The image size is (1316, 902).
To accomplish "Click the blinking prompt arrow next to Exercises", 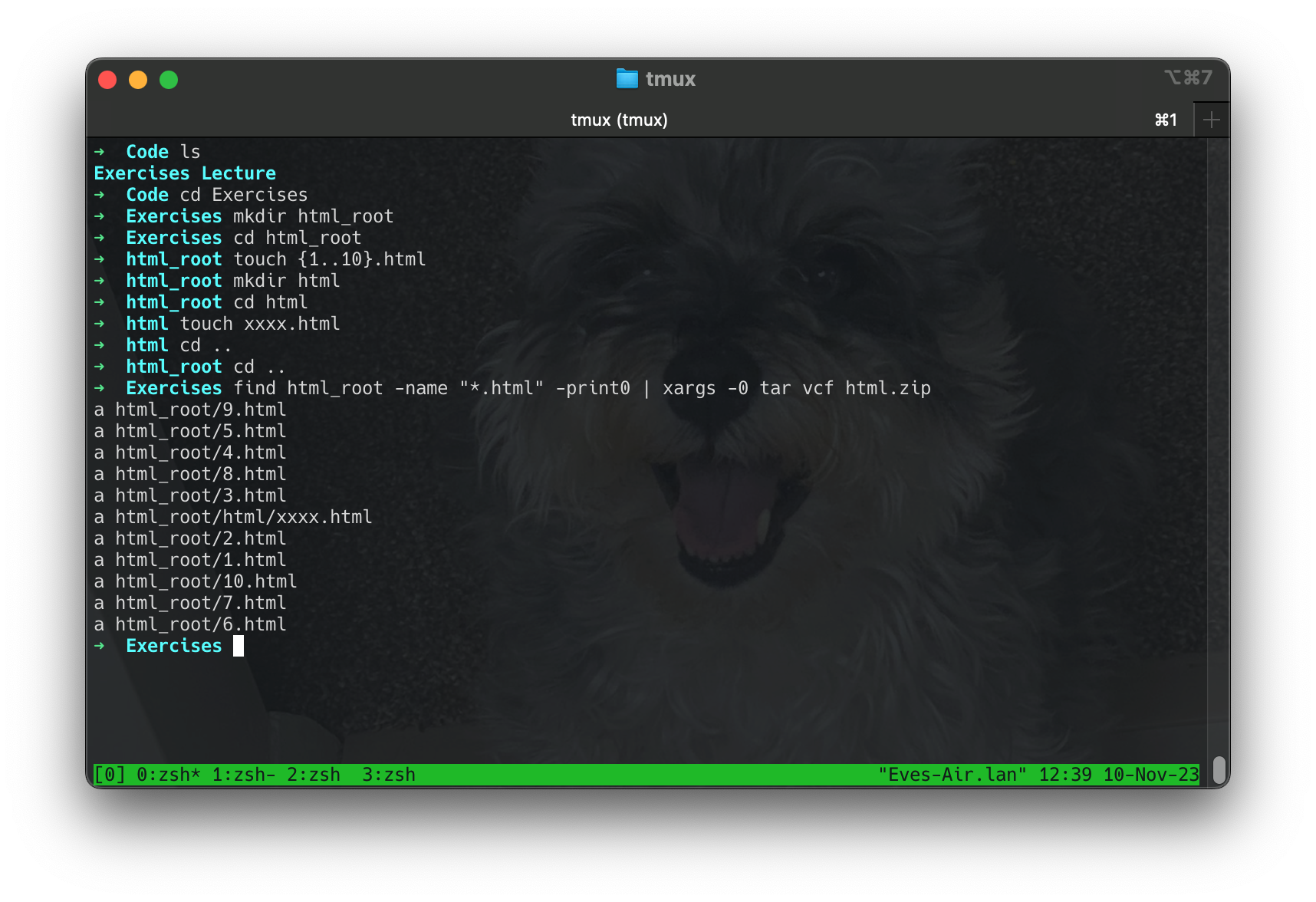I will [100, 646].
